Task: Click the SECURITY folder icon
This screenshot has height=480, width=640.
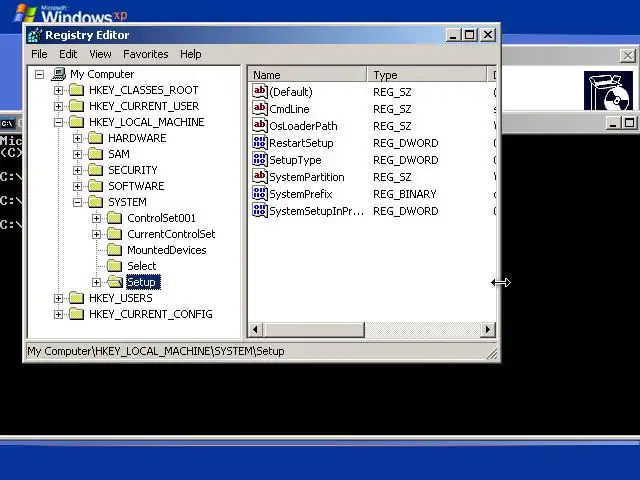Action: [x=96, y=170]
